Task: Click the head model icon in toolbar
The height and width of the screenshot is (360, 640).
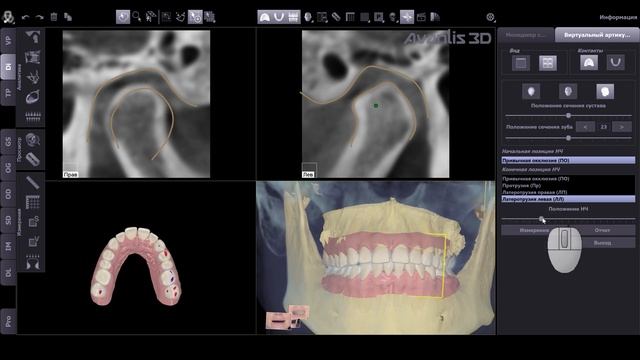Action: tap(308, 17)
